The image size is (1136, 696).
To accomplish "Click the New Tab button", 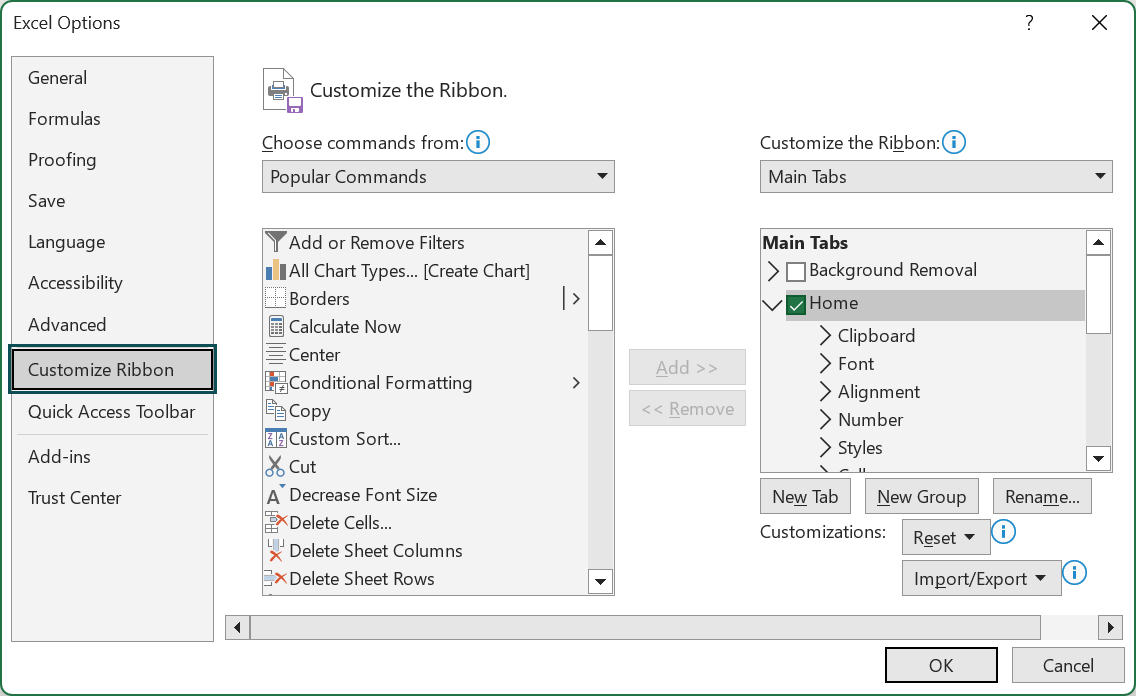I will tap(805, 496).
